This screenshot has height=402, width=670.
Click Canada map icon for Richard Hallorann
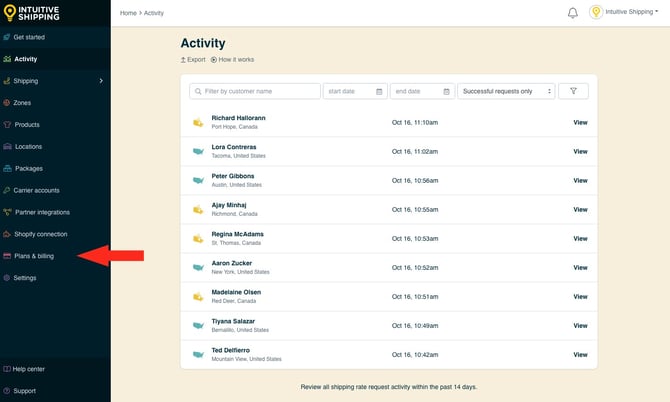point(198,122)
